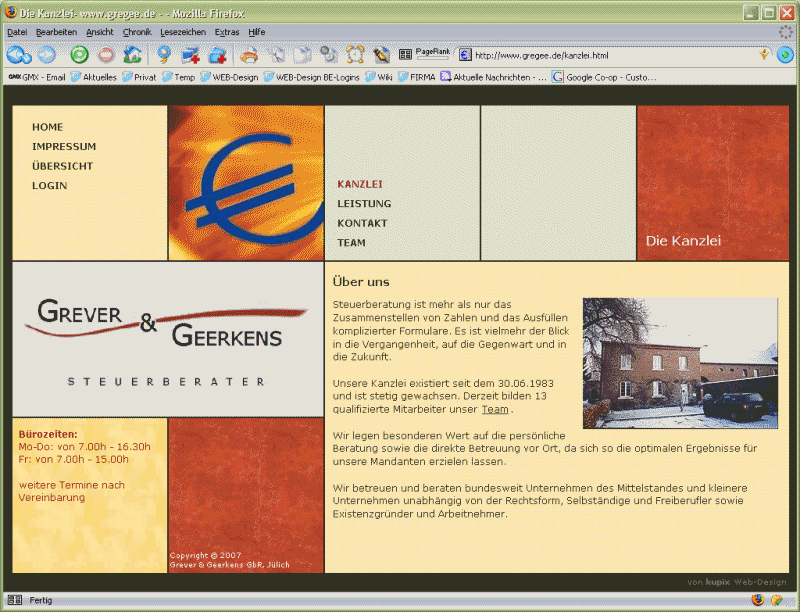Expand the Privat bookmark folder
Screen dimensions: 800x612
pos(139,78)
